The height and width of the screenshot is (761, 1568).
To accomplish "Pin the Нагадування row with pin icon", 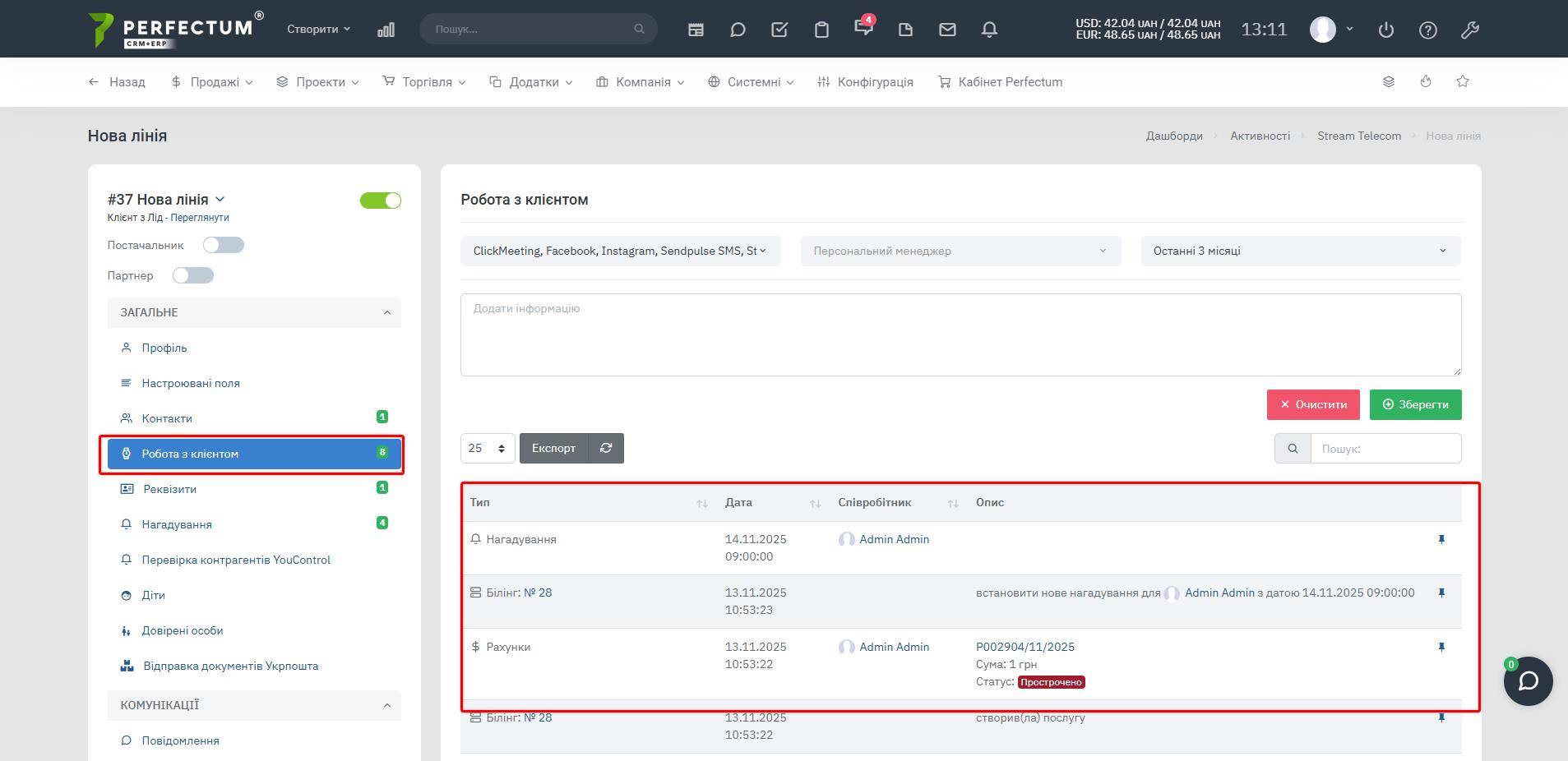I will click(x=1441, y=540).
